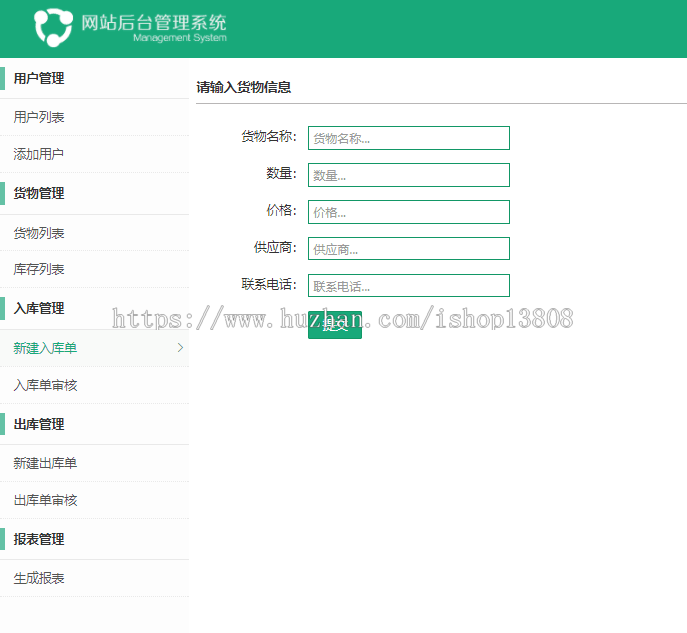Click the 报表管理 section header
The height and width of the screenshot is (633, 687).
pyautogui.click(x=39, y=539)
